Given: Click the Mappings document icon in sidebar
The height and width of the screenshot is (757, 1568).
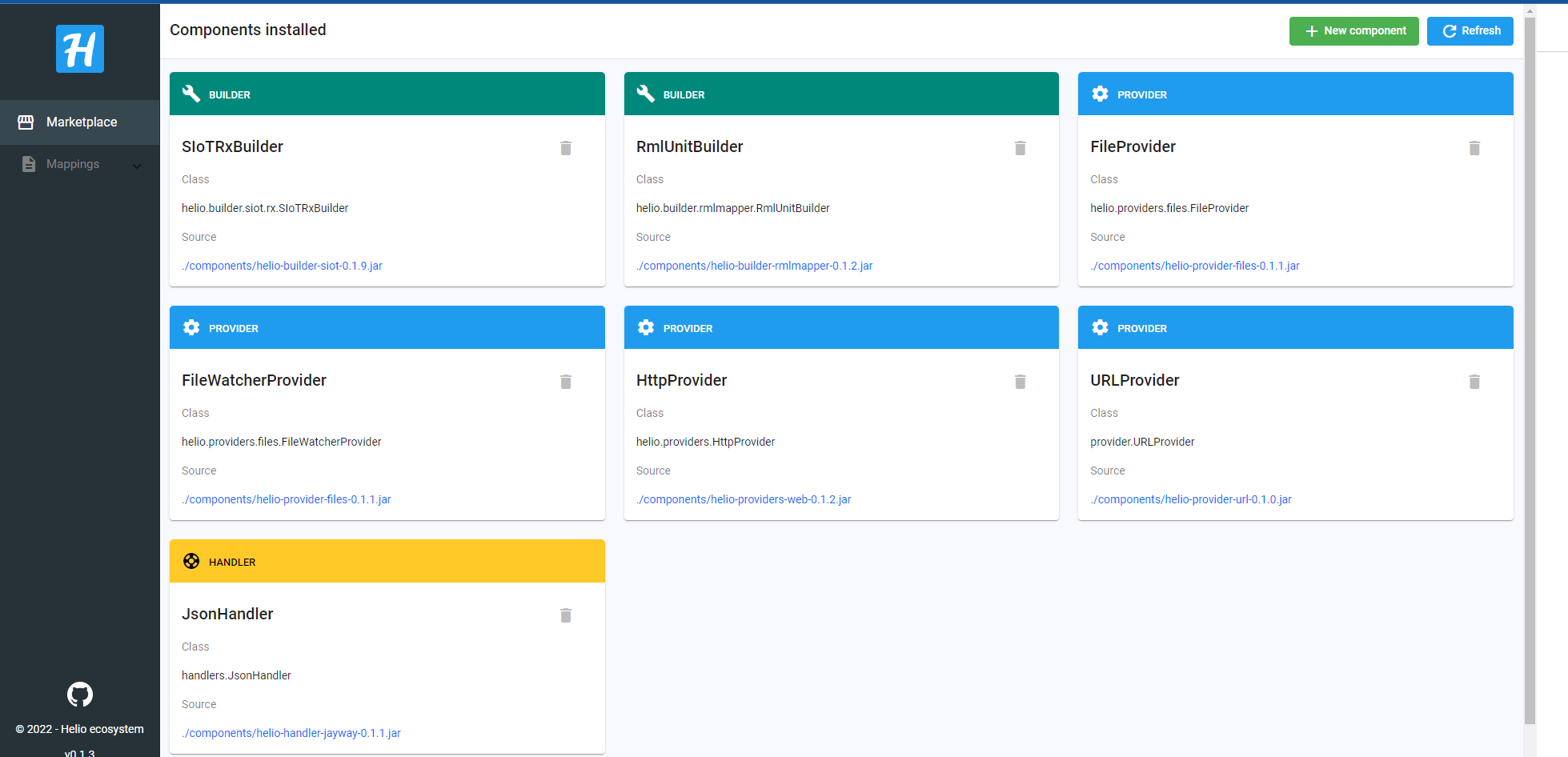Looking at the screenshot, I should (29, 164).
